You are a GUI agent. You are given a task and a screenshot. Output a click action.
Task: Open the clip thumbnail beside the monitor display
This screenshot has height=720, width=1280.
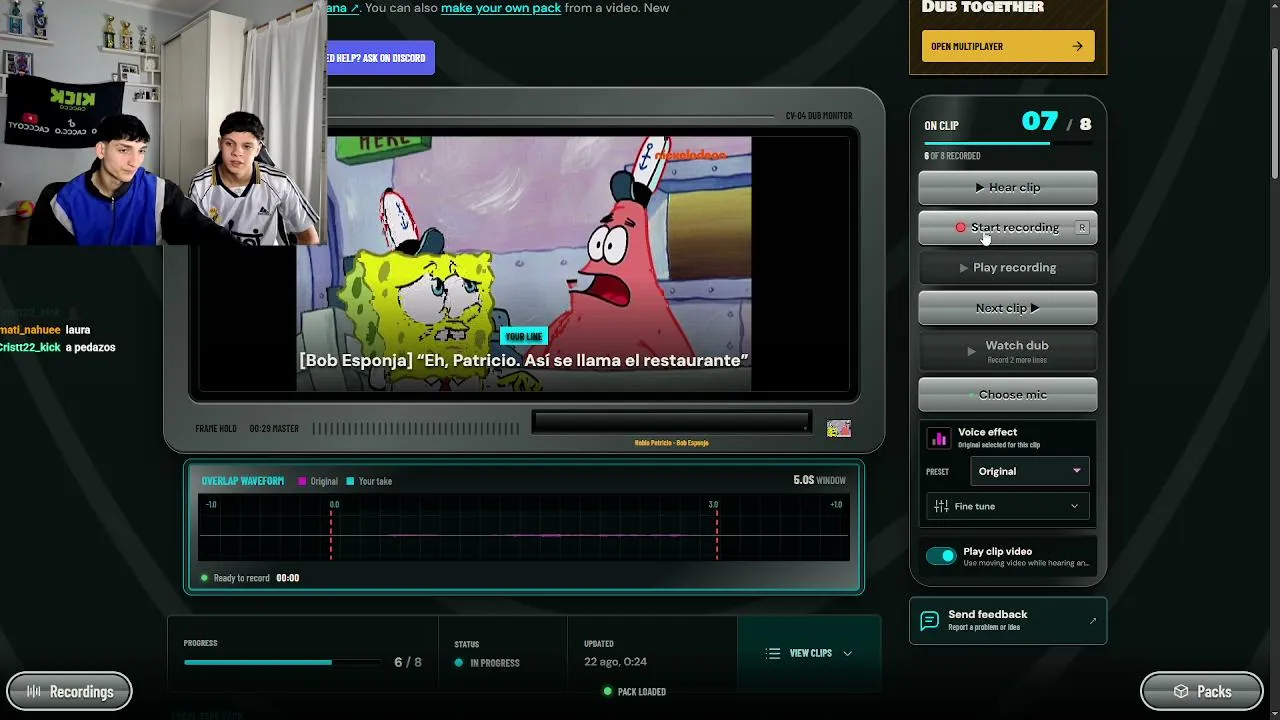click(x=839, y=428)
